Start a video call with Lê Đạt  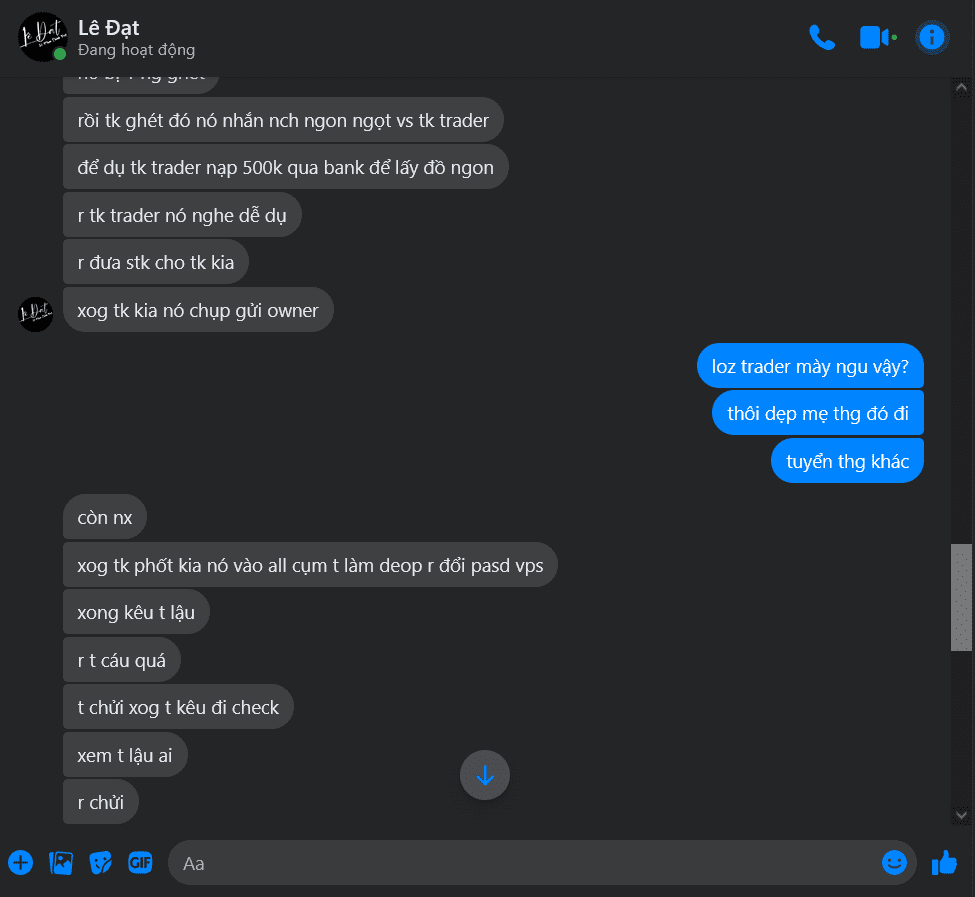pyautogui.click(x=877, y=37)
